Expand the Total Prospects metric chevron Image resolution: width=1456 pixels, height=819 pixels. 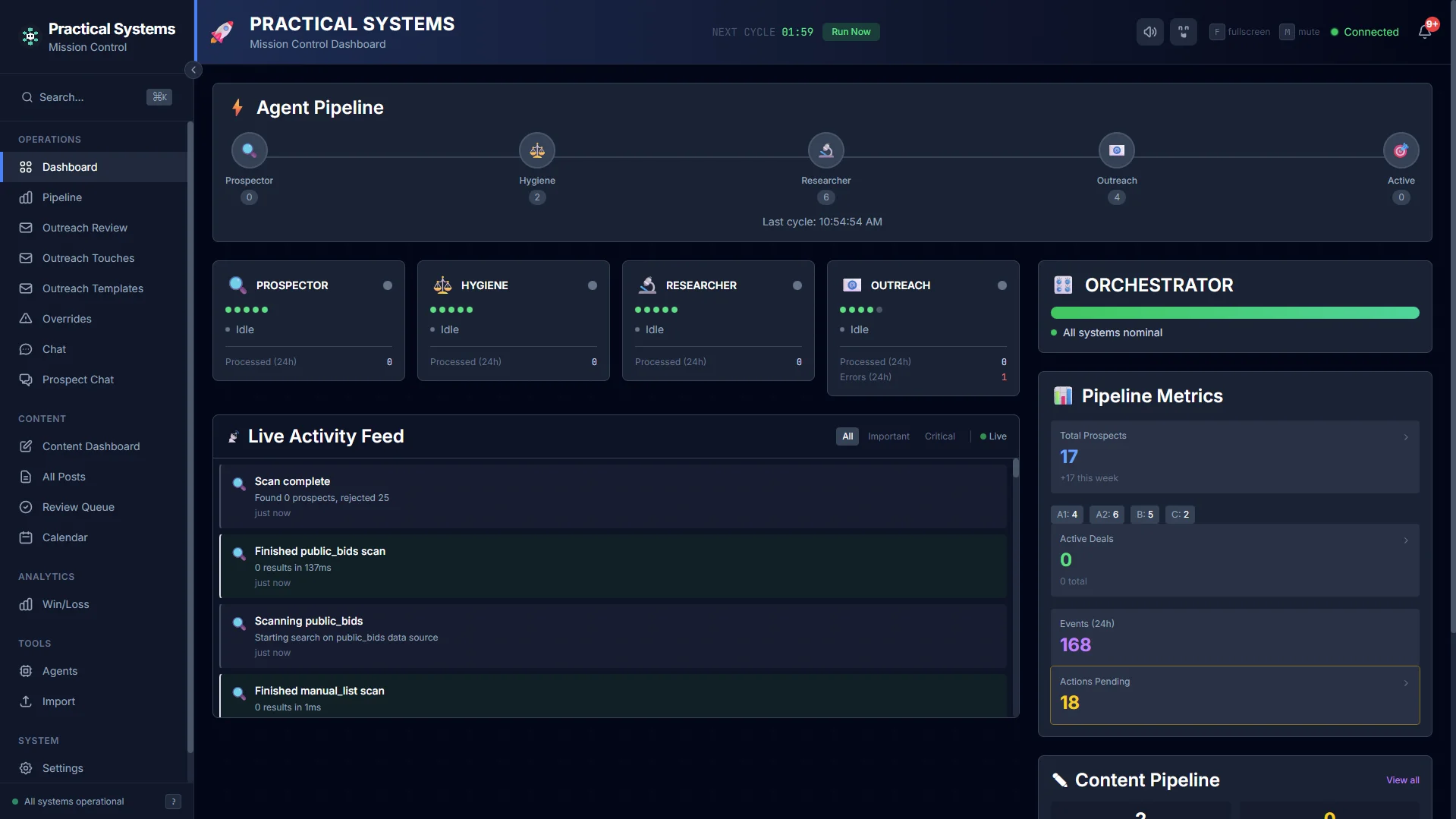[1407, 436]
